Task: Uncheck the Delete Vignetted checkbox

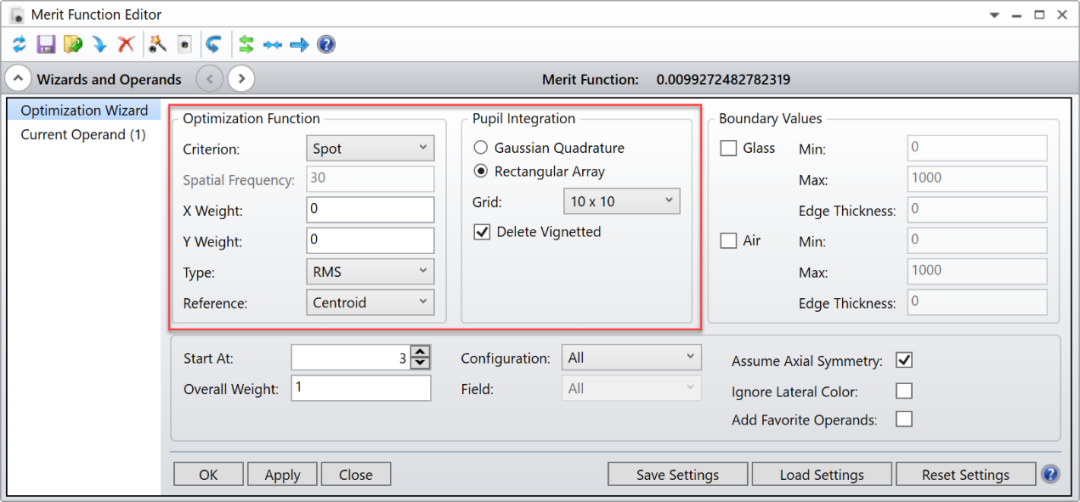Action: click(482, 232)
